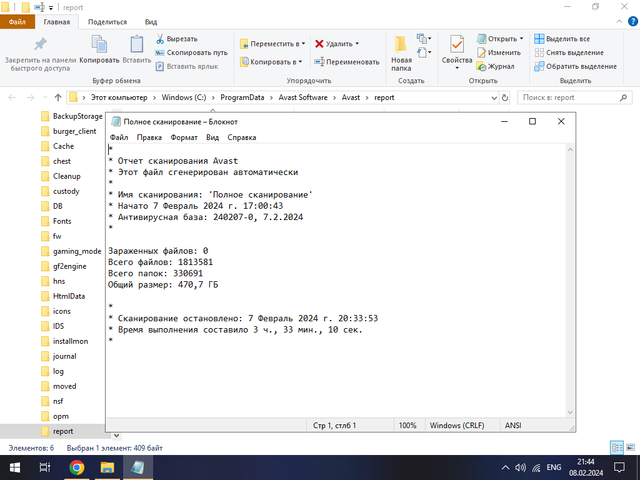The height and width of the screenshot is (480, 640).
Task: Open Explorer help question-mark icon
Action: [x=633, y=21]
